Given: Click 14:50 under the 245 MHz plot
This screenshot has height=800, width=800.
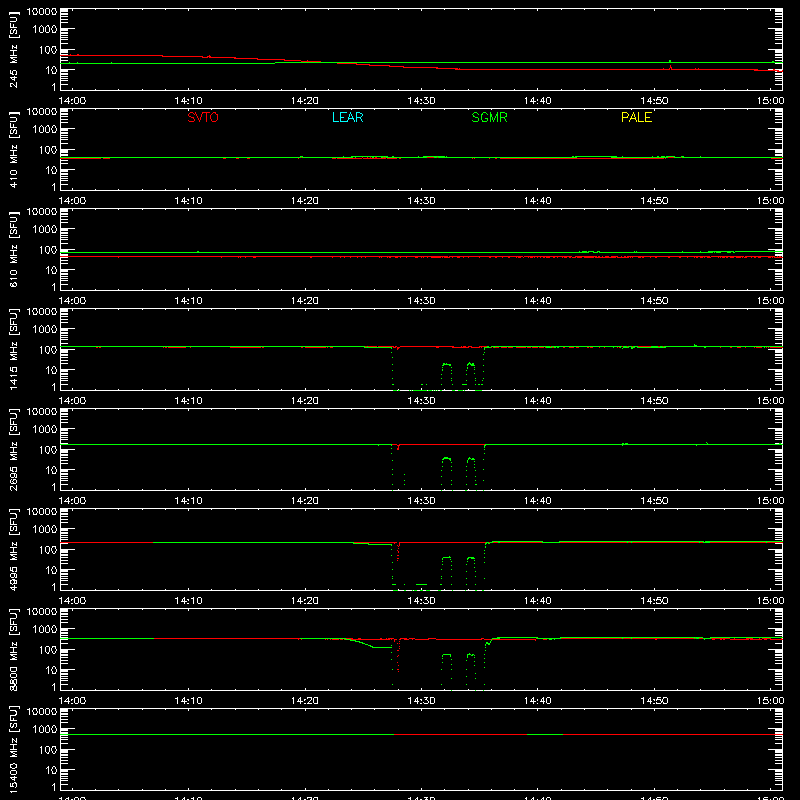Looking at the screenshot, I should pos(654,101).
